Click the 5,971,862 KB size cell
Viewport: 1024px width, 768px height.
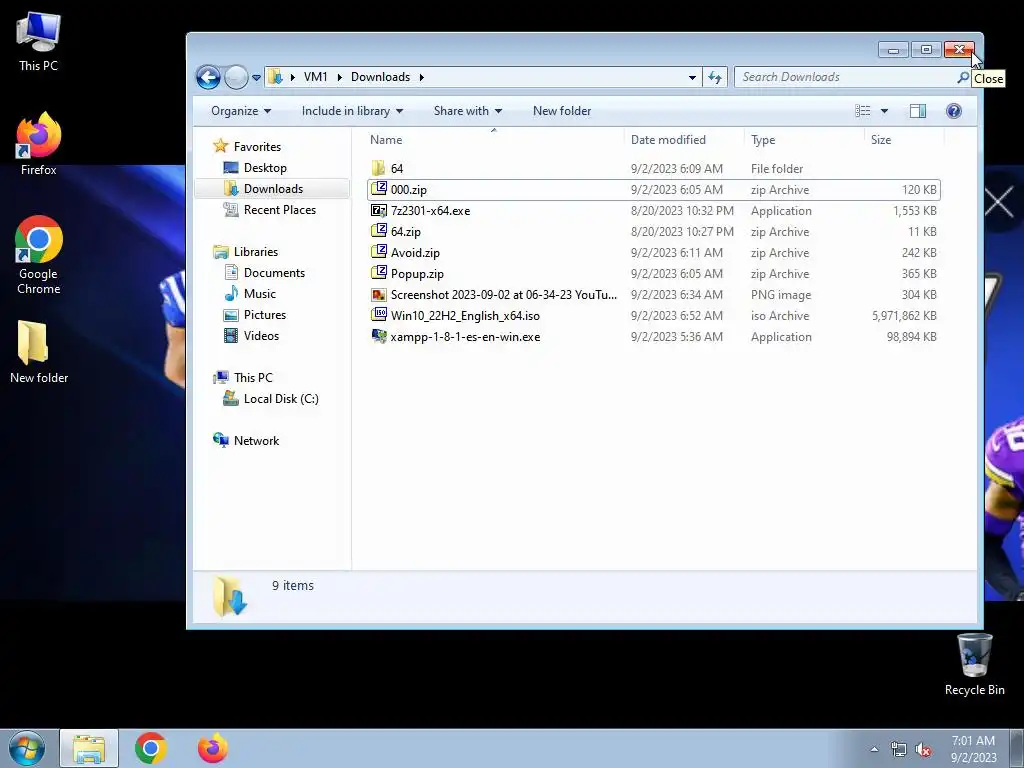click(x=904, y=315)
